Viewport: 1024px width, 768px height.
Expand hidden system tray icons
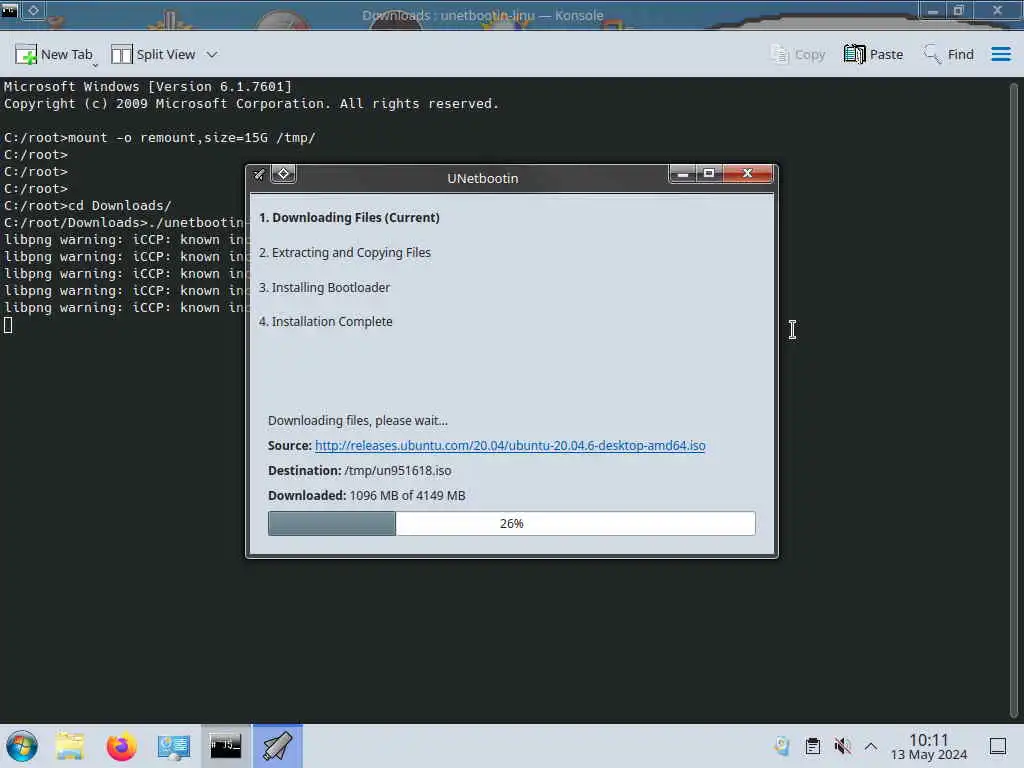coord(871,746)
